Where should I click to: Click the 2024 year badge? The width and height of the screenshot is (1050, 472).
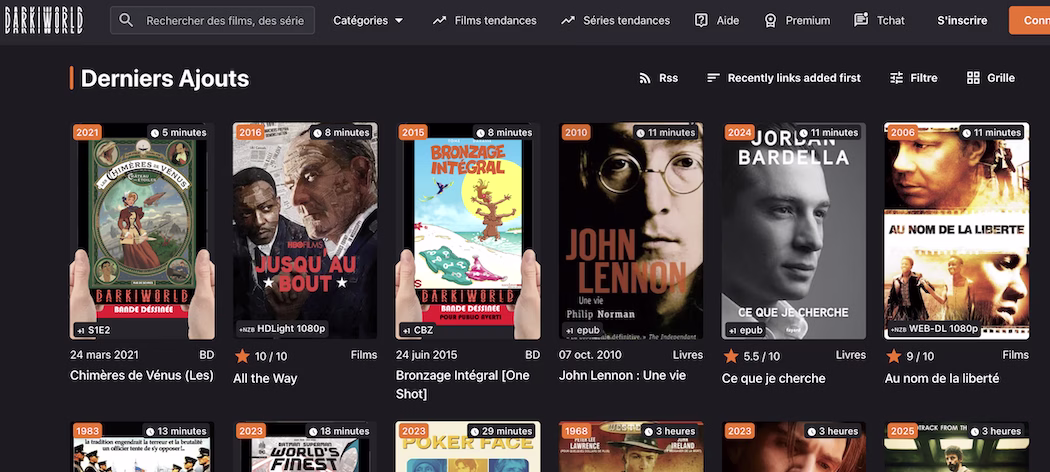pyautogui.click(x=739, y=133)
